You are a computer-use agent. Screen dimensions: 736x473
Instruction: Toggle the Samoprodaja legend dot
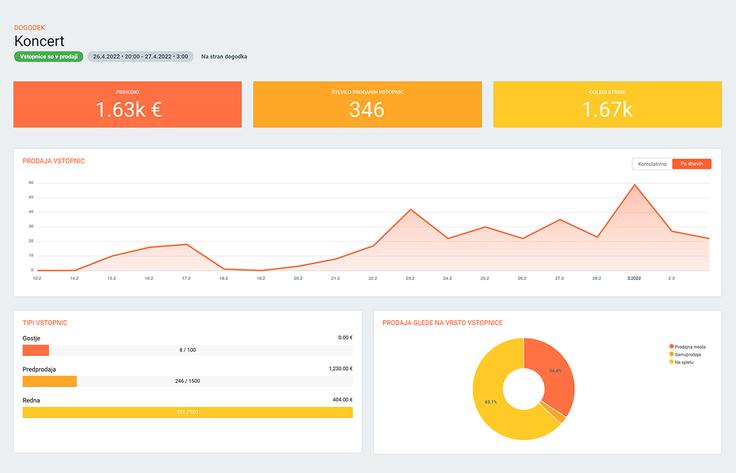pos(670,354)
